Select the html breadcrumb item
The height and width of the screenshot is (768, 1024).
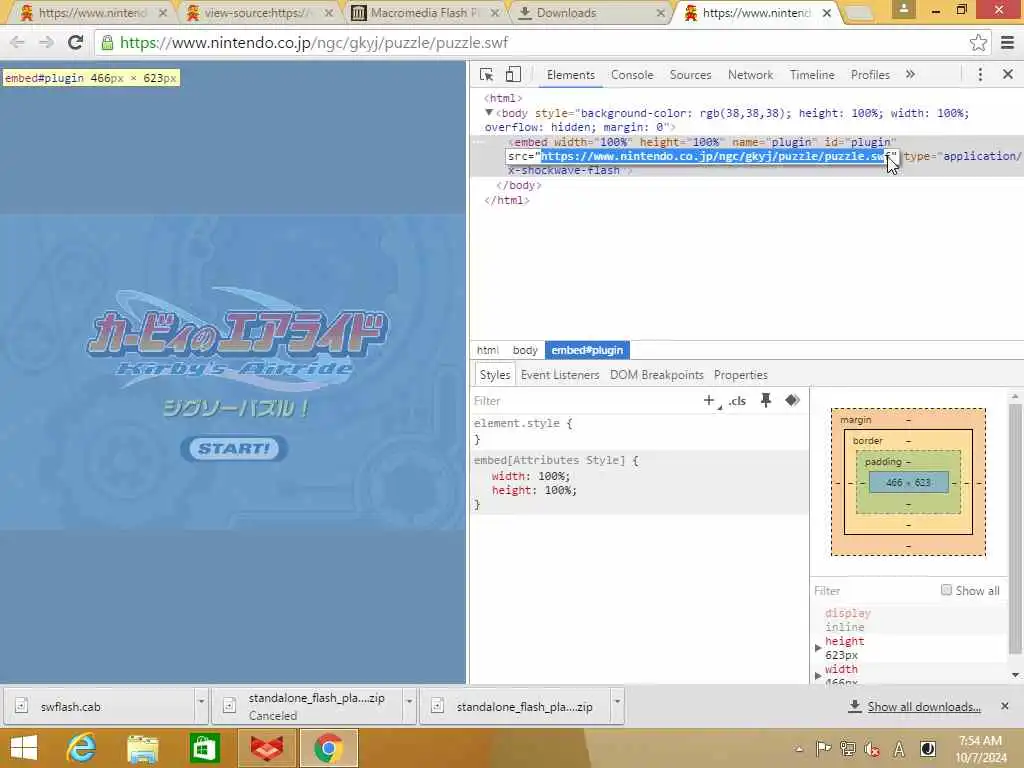click(x=487, y=350)
